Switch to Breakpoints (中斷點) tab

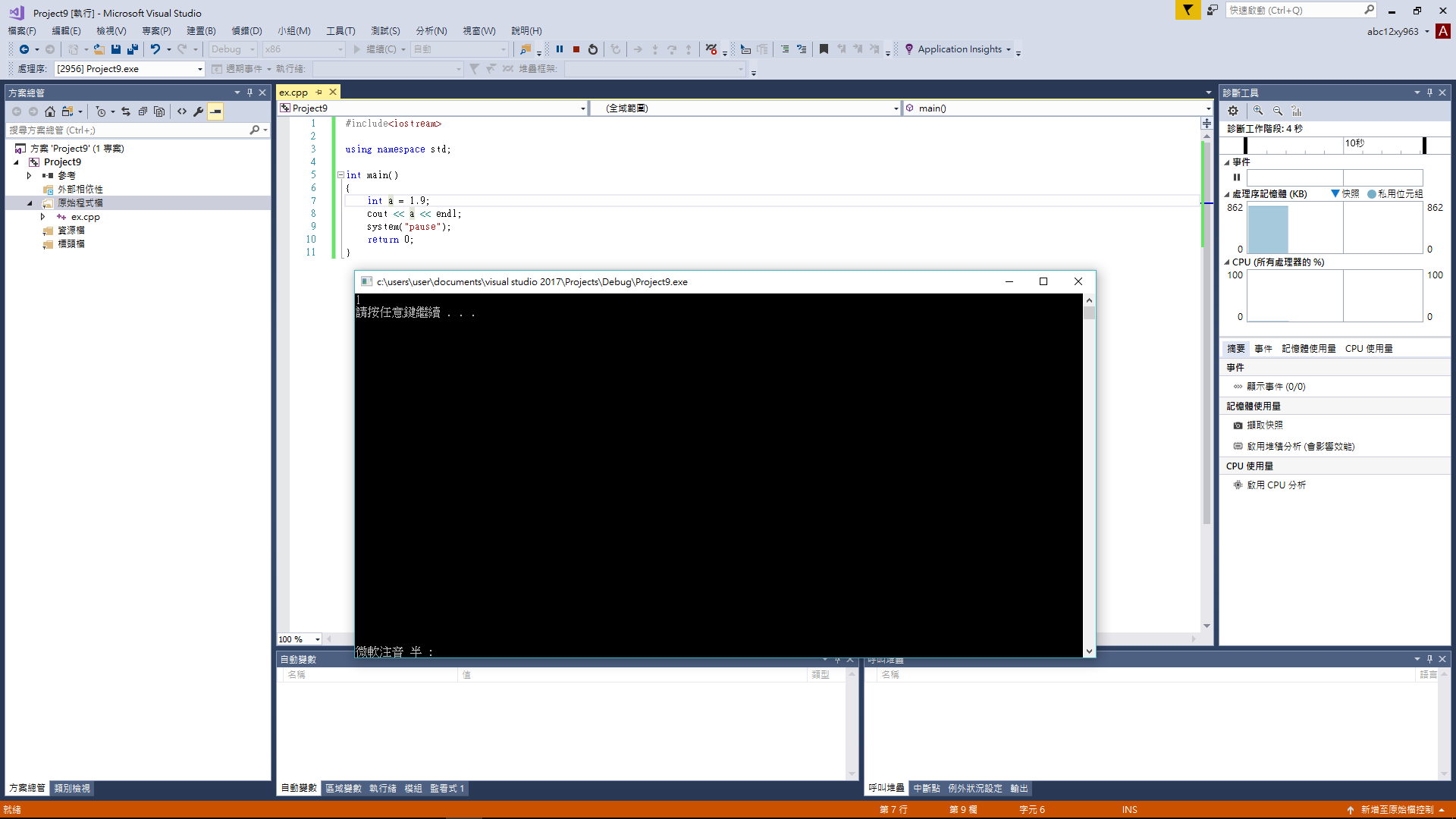click(926, 789)
